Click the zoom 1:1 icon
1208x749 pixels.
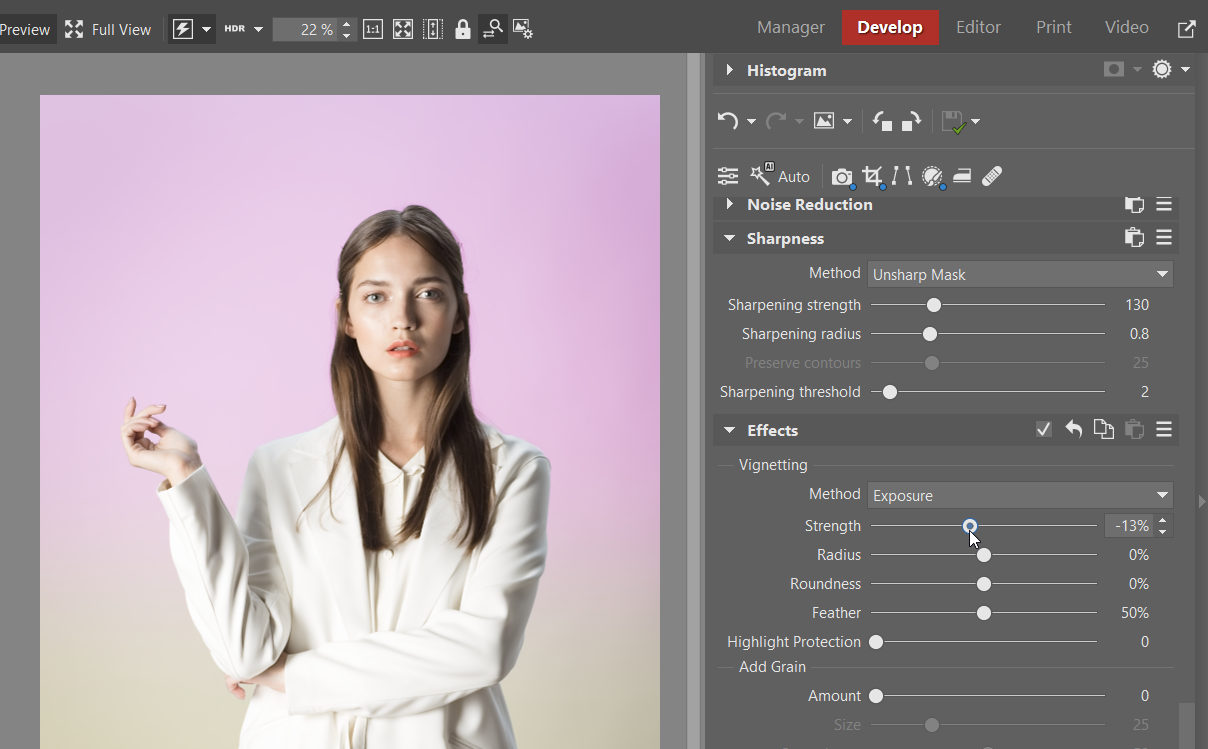372,29
